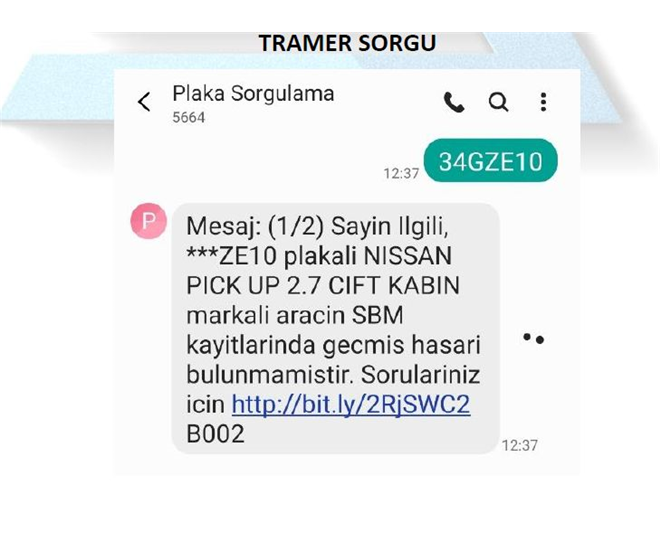Go back using the left arrow
Image resolution: width=660 pixels, height=535 pixels.
(x=144, y=102)
